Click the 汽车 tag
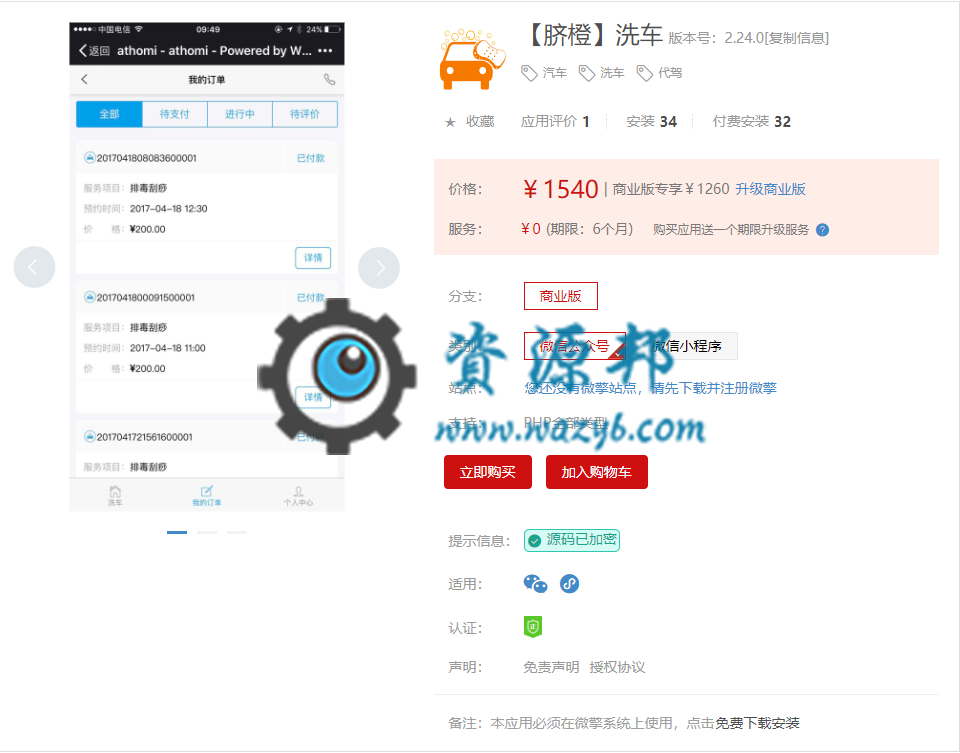Image resolution: width=960 pixels, height=753 pixels. point(555,73)
